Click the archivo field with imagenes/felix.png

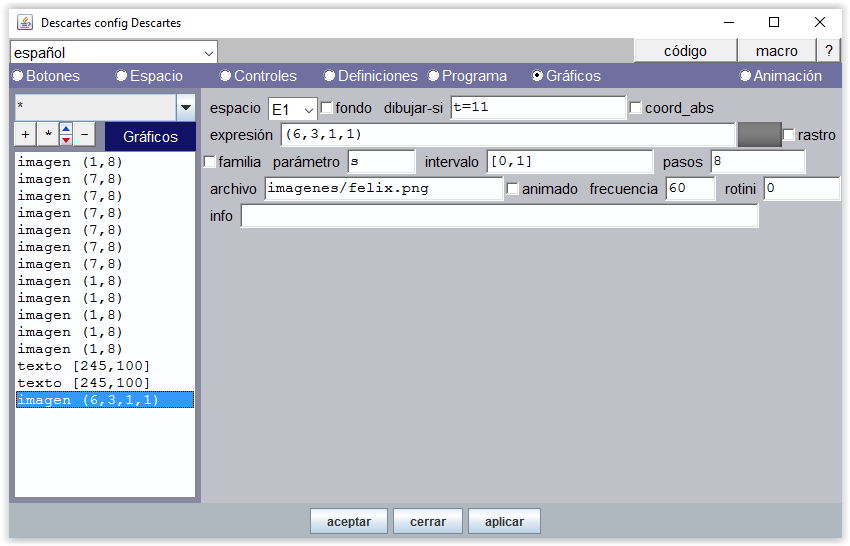[383, 189]
